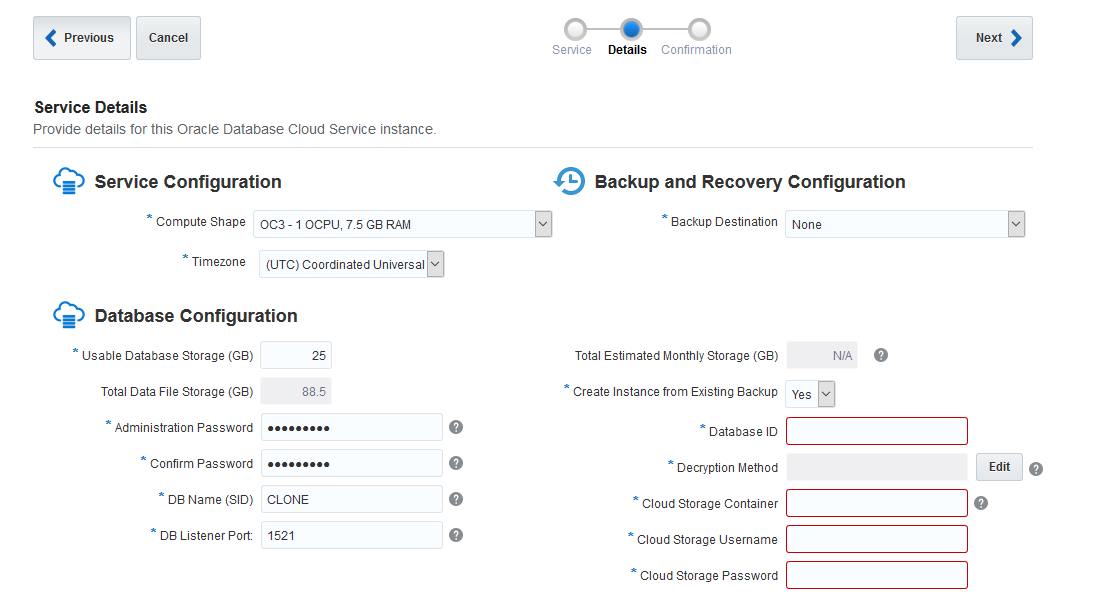
Task: Open the Backup Destination dropdown
Action: [x=1016, y=224]
